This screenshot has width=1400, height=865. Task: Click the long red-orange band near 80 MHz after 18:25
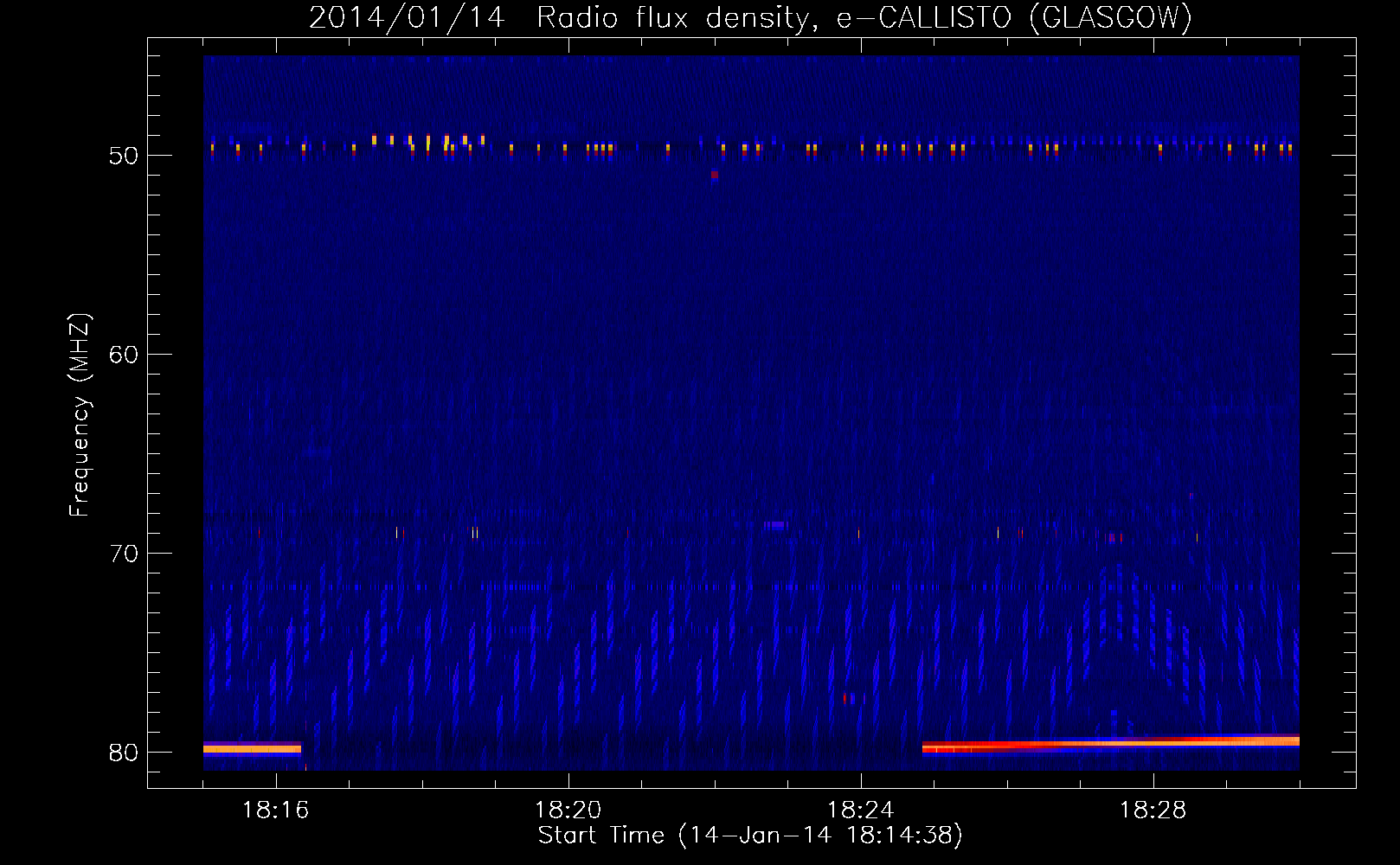click(1111, 744)
